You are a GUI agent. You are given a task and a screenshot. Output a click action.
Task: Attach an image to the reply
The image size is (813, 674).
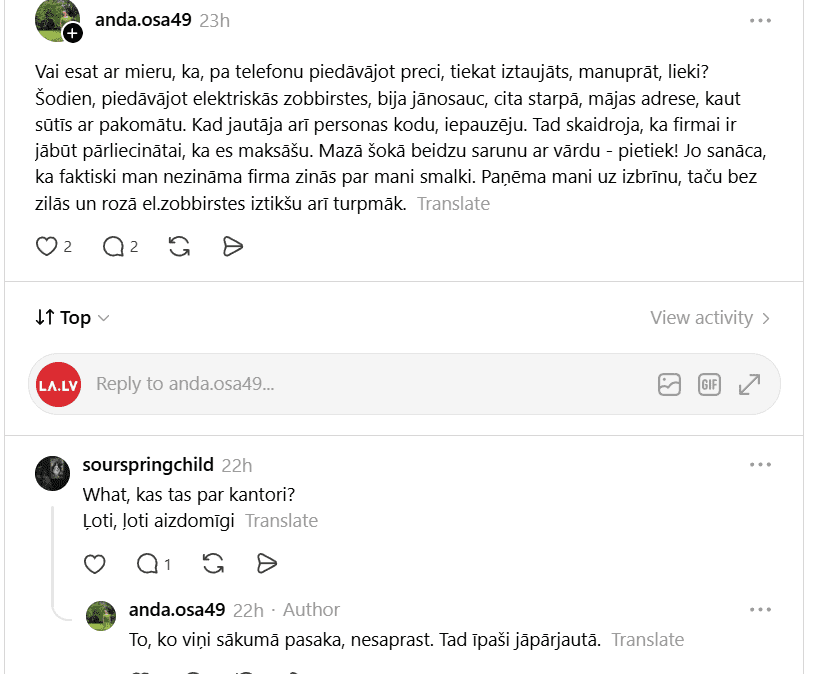pos(669,385)
